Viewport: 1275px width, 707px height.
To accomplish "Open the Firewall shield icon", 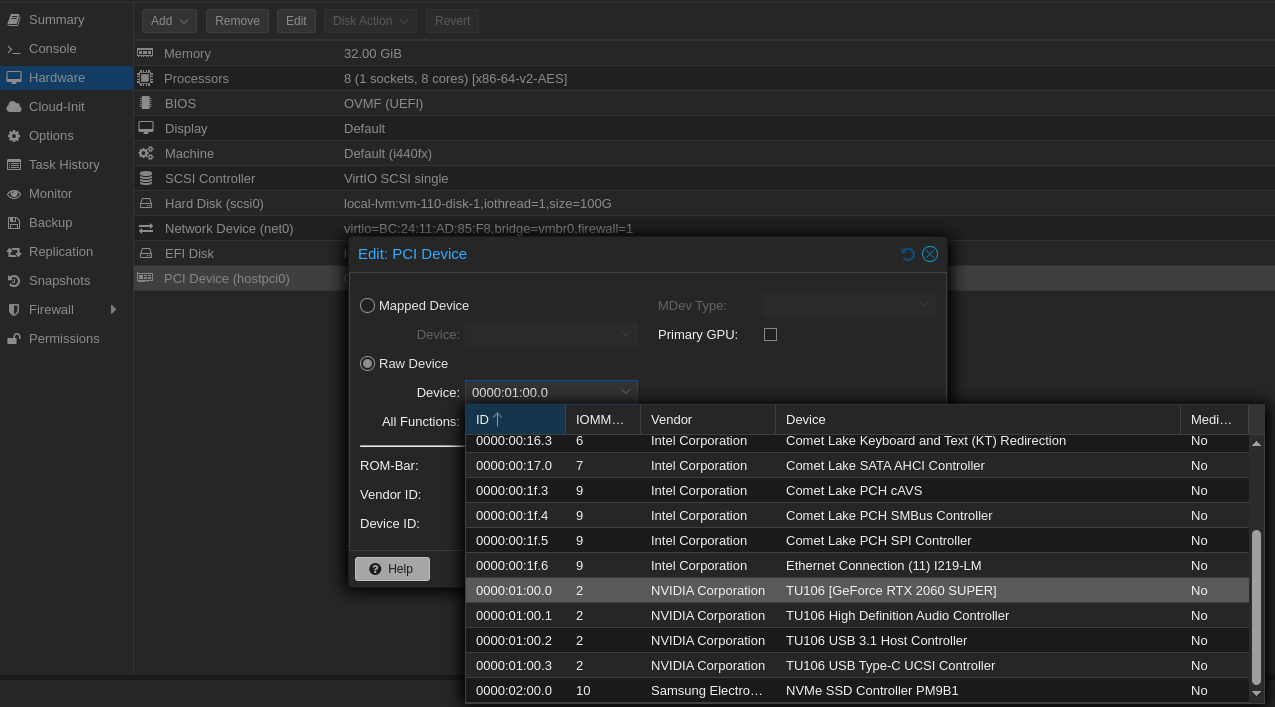I will tap(14, 310).
